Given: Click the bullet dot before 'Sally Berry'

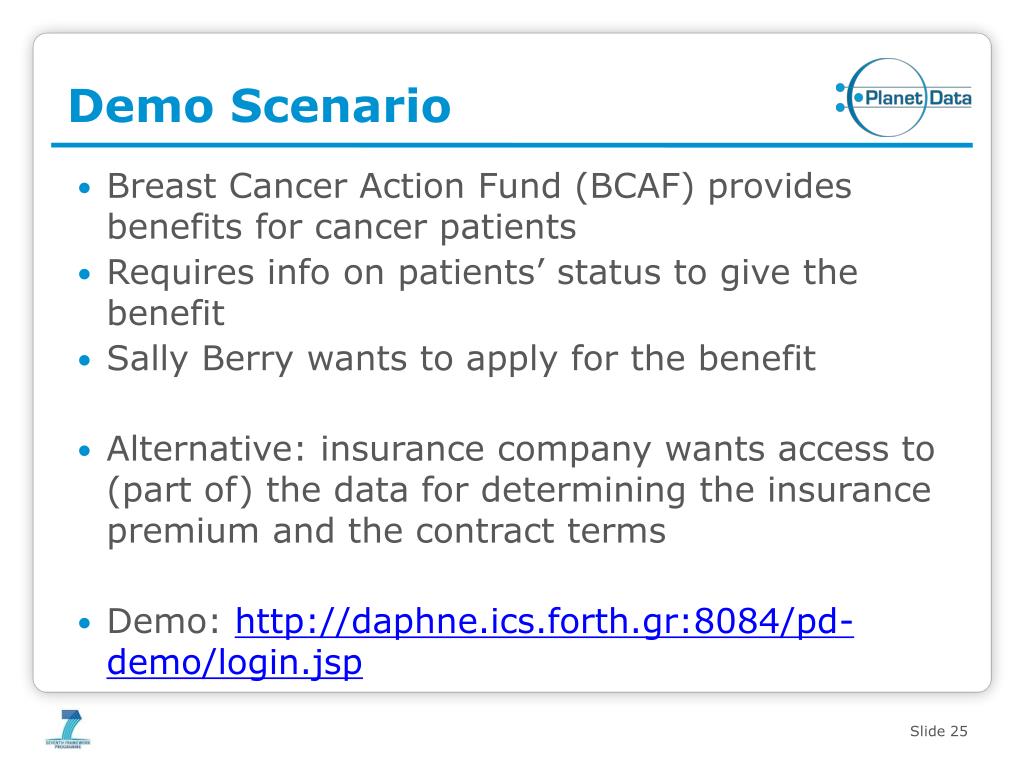Looking at the screenshot, I should pos(84,360).
